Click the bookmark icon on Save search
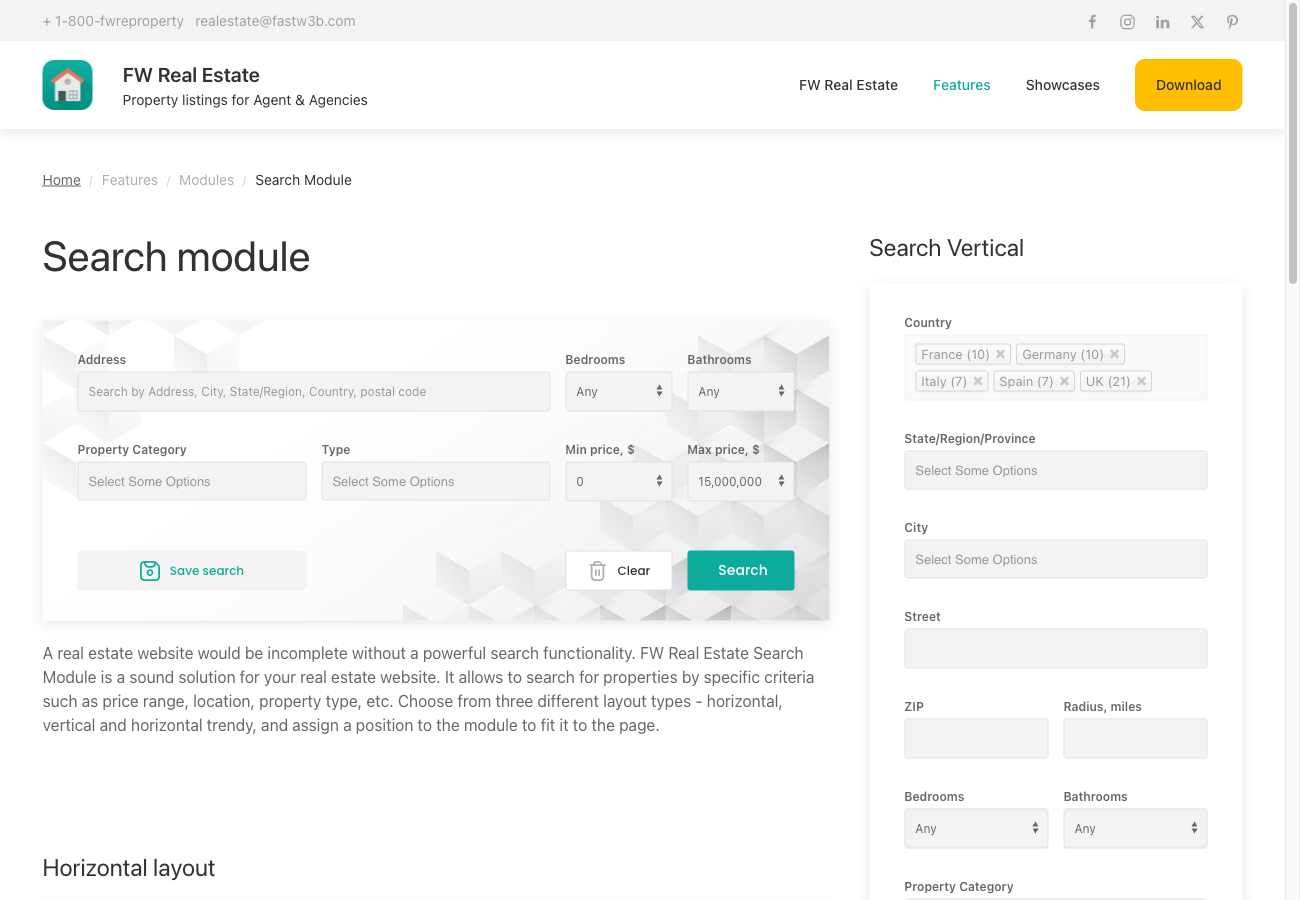Screen dimensions: 1300x900 150,570
